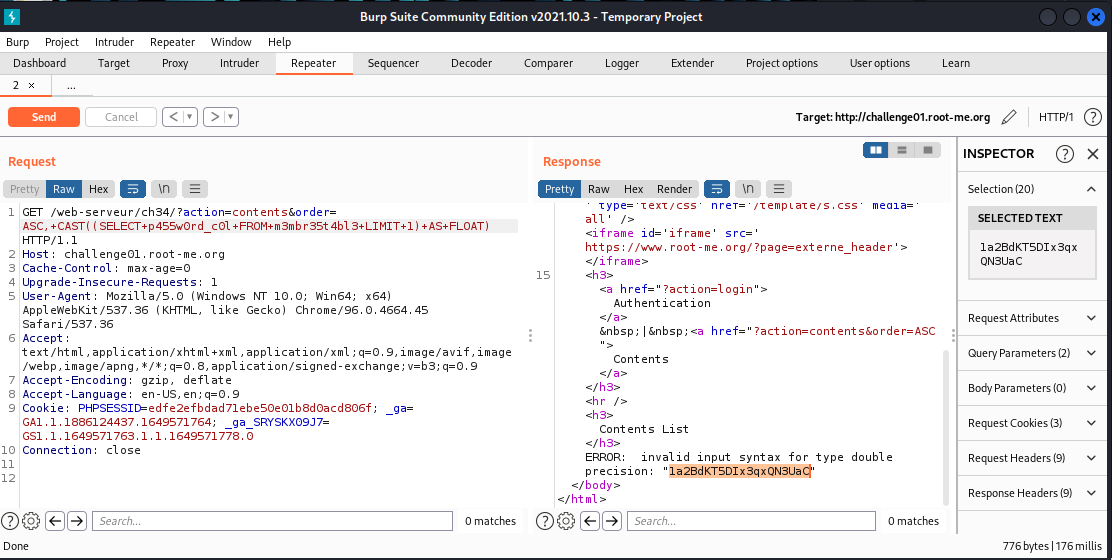Switch response view to Render
This screenshot has height=560, width=1112.
click(x=674, y=189)
